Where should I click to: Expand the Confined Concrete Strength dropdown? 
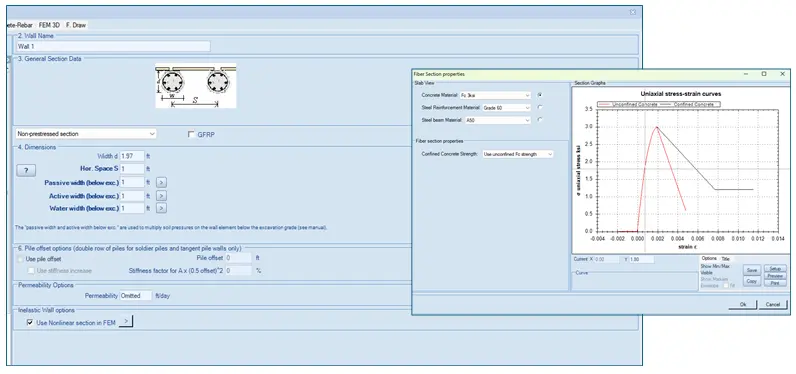(518, 154)
